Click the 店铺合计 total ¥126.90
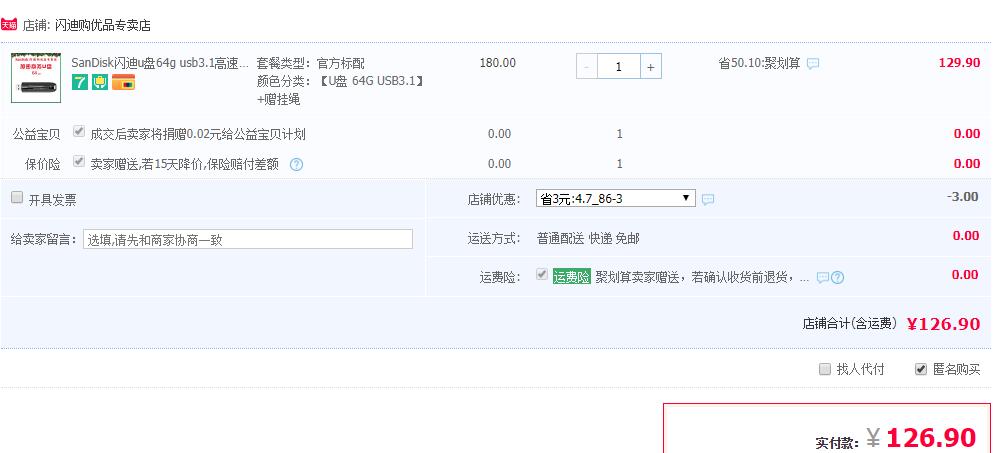1001x453 pixels. [944, 324]
